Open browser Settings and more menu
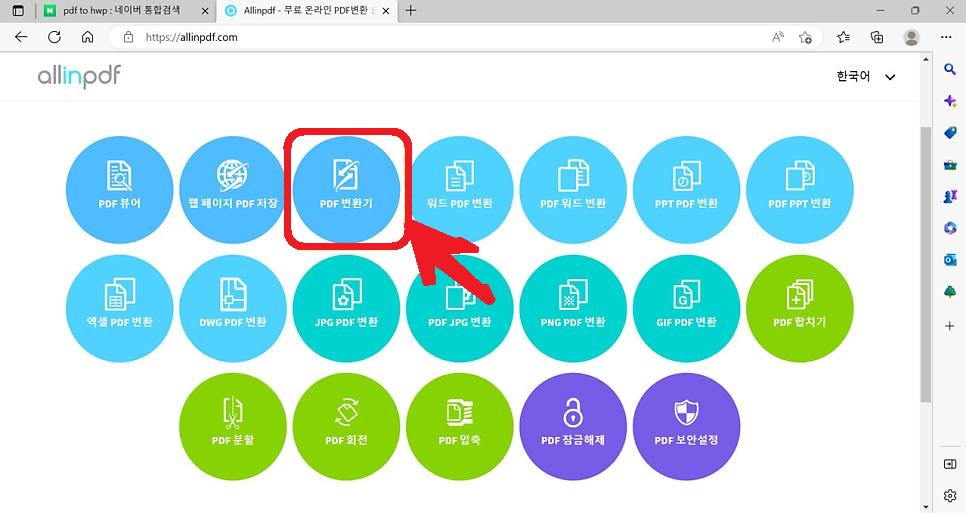 pyautogui.click(x=946, y=37)
